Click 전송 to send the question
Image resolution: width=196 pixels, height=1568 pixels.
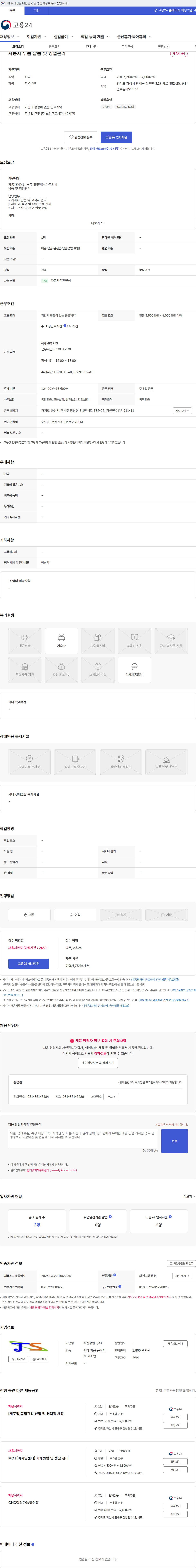174,1141
